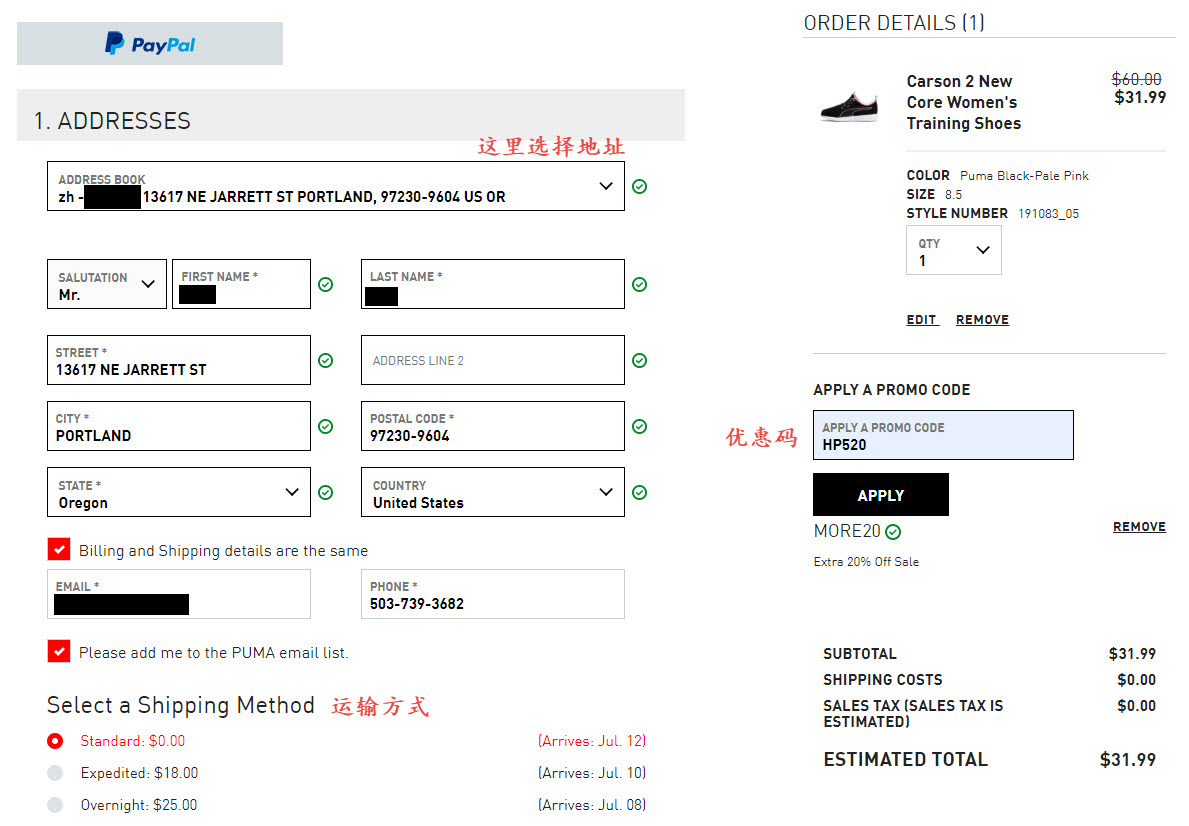
Task: Open the Country dropdown
Action: point(493,492)
